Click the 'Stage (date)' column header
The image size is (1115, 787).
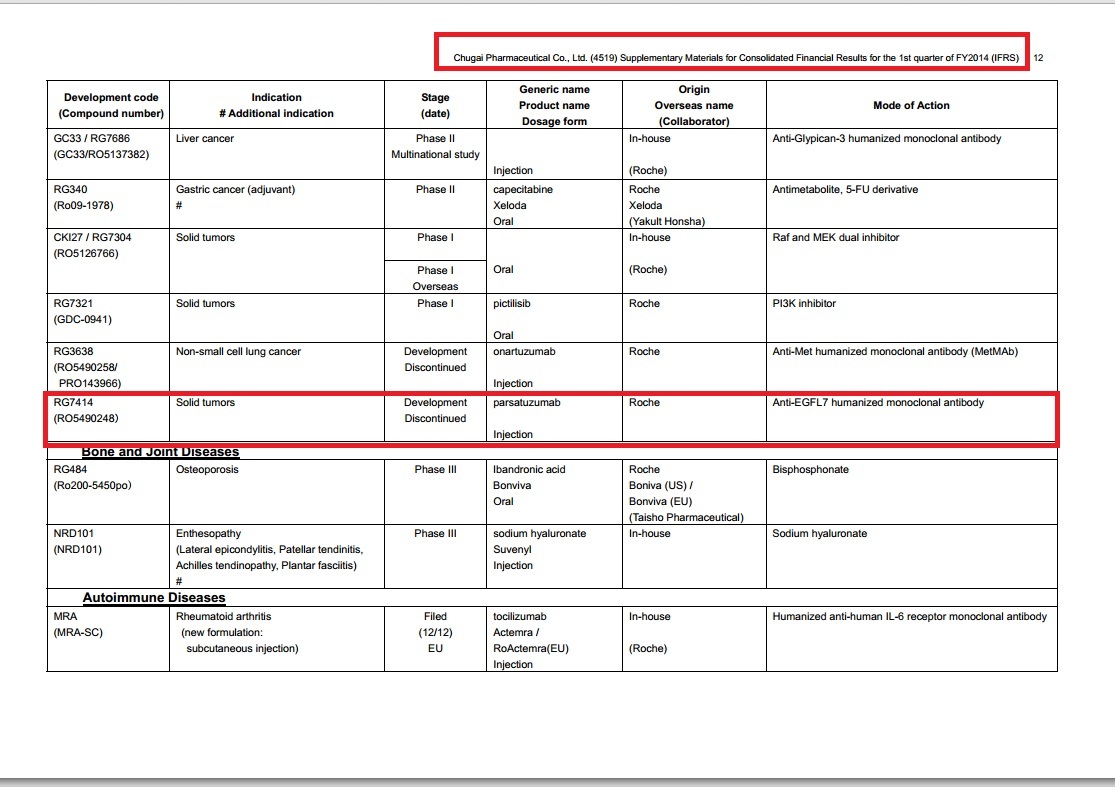click(435, 105)
